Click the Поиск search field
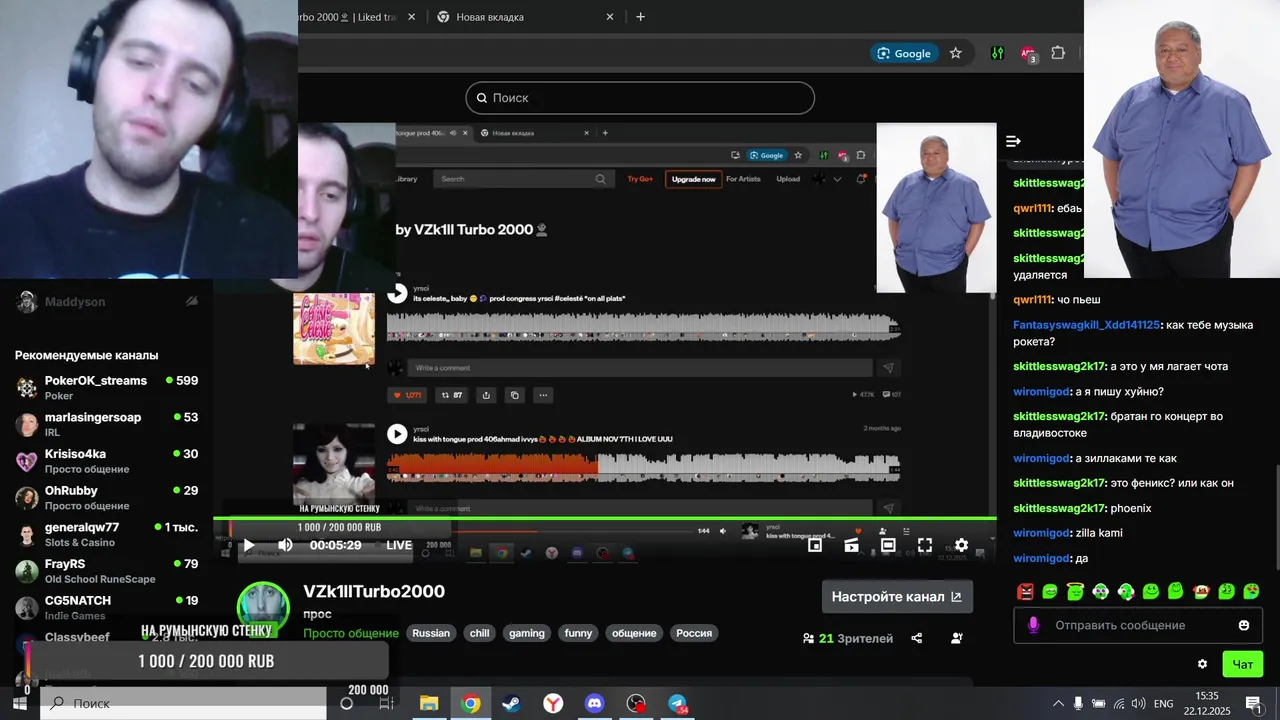This screenshot has width=1280, height=720. point(640,98)
